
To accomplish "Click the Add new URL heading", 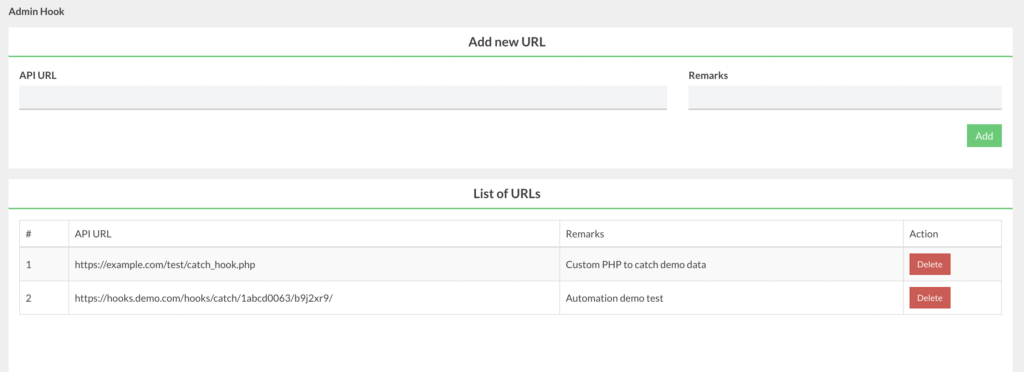I will click(507, 42).
